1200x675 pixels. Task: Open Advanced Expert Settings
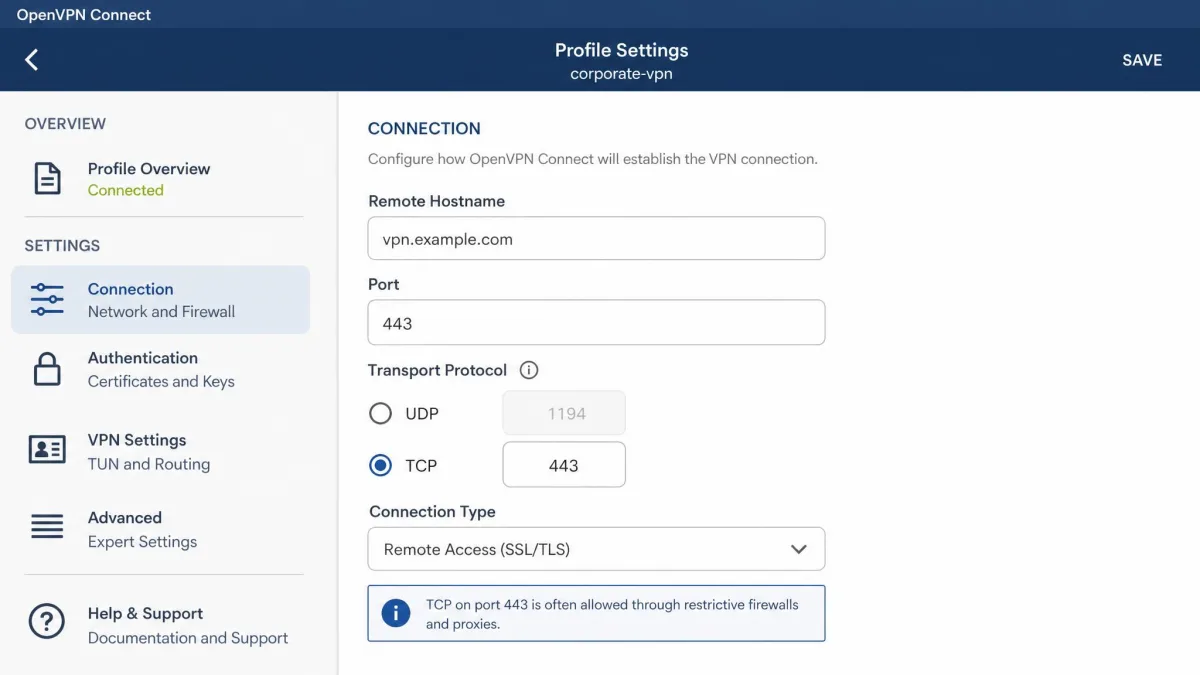(x=160, y=529)
